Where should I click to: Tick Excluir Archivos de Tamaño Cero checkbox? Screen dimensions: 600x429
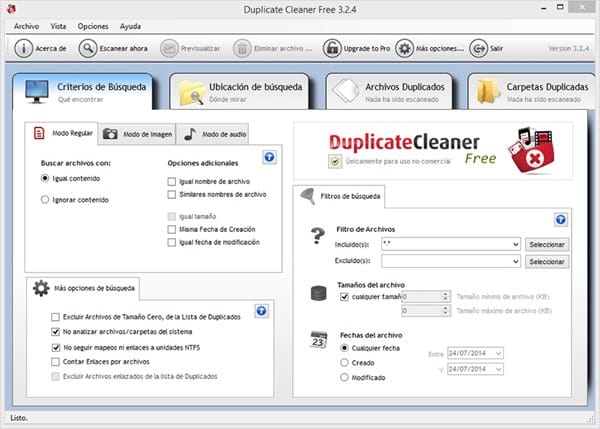[x=55, y=317]
